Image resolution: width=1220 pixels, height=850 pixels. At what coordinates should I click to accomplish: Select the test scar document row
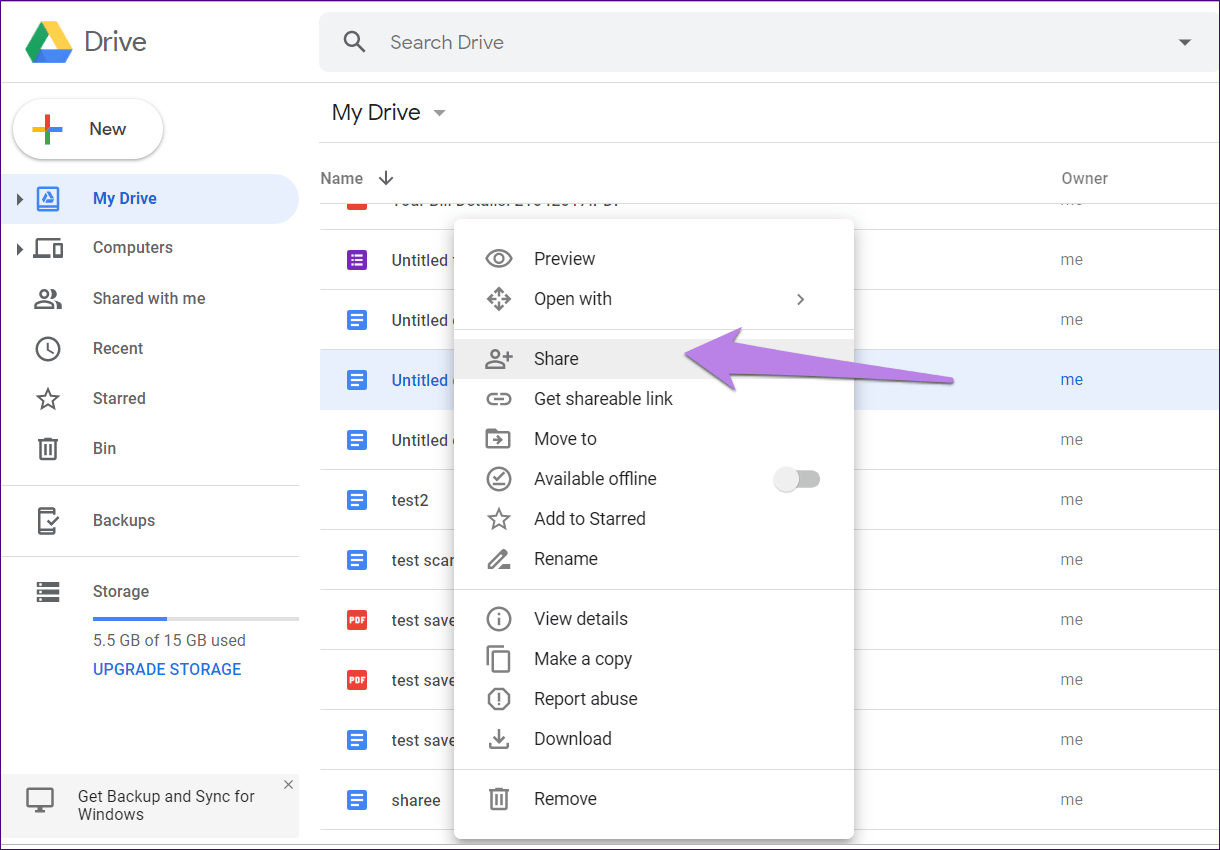click(770, 560)
